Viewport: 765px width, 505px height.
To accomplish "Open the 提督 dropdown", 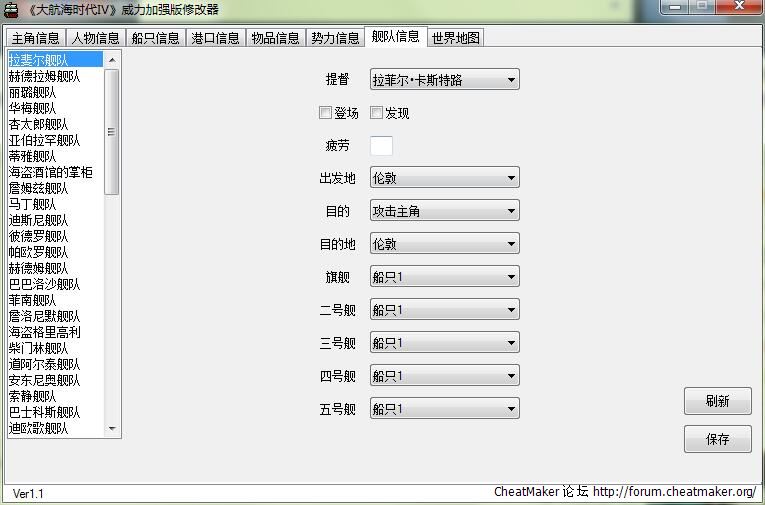I will 444,80.
